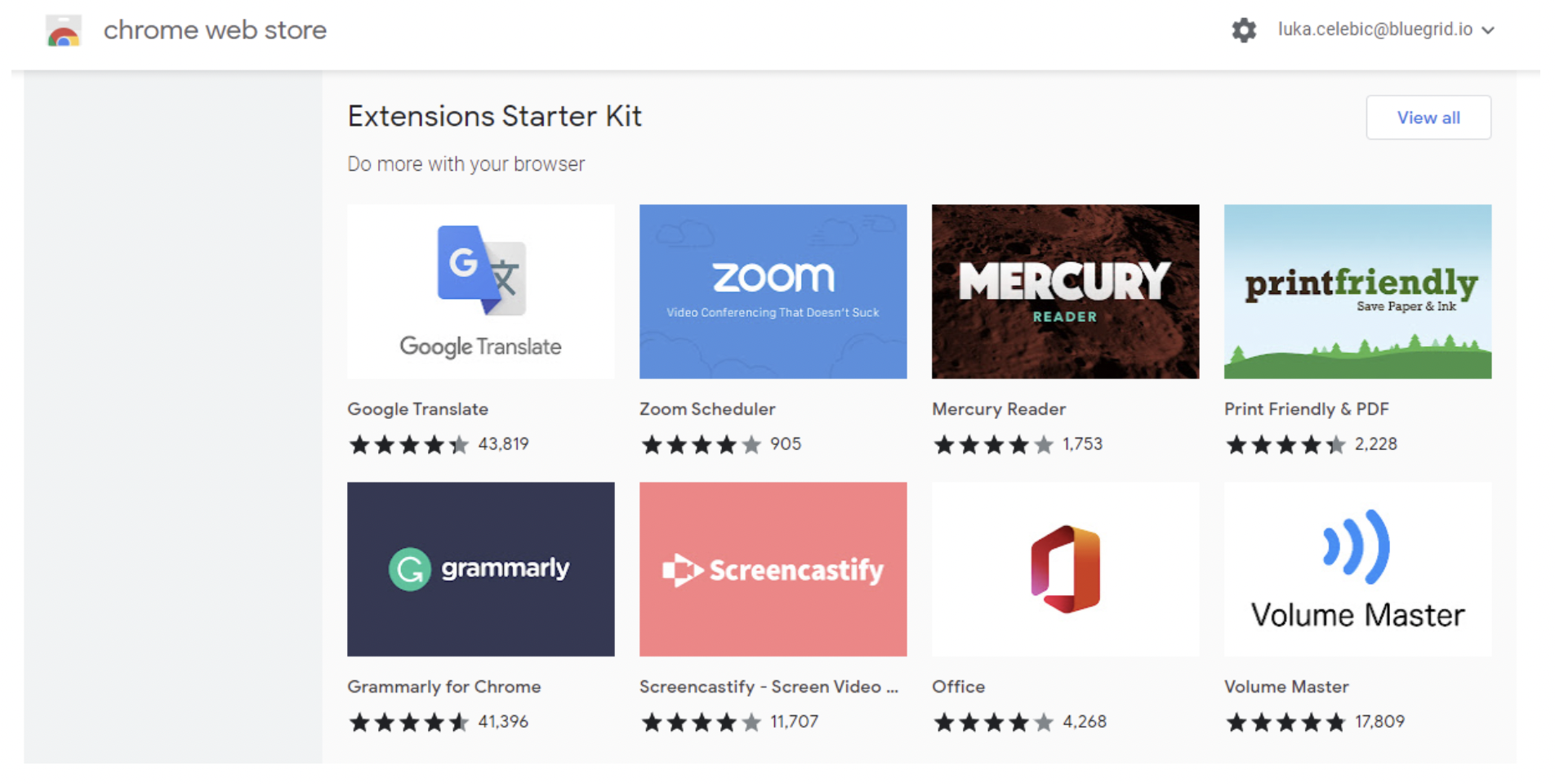This screenshot has width=1555, height=784.
Task: Click the Microsoft Office logo icon
Action: point(1065,569)
